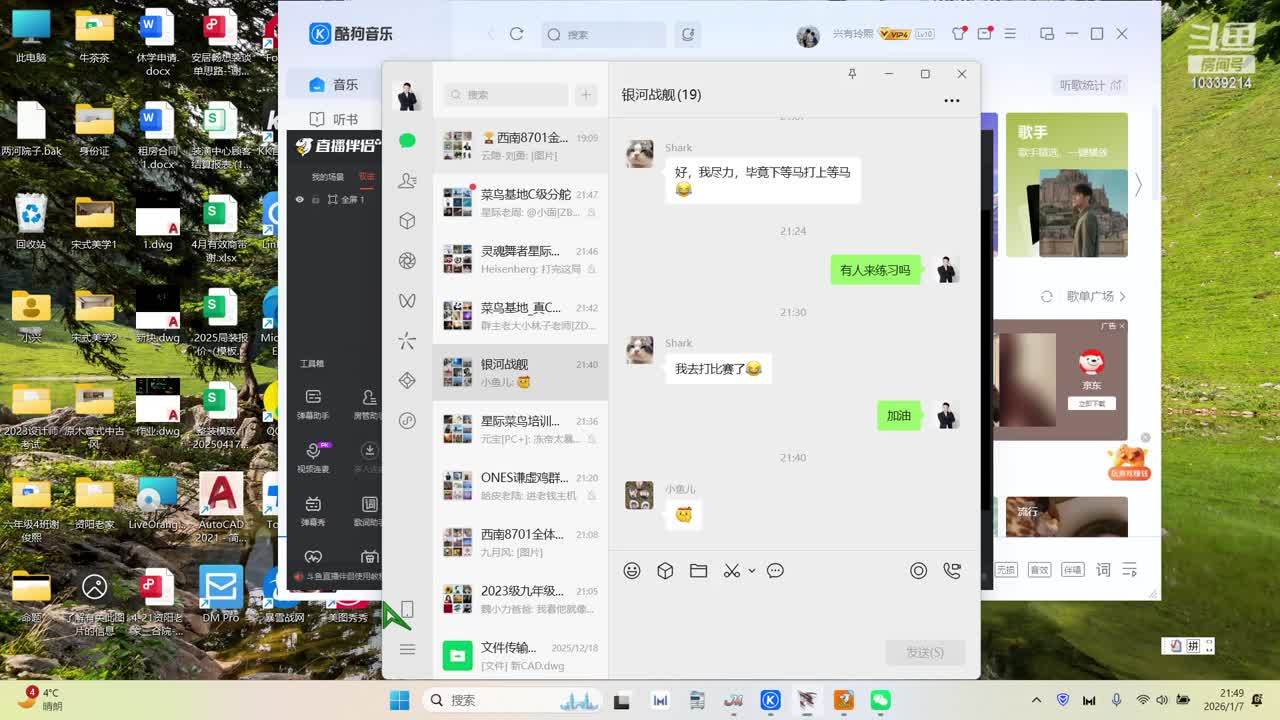Open the emoji picker in chat toolbar
1280x720 pixels.
tap(632, 571)
